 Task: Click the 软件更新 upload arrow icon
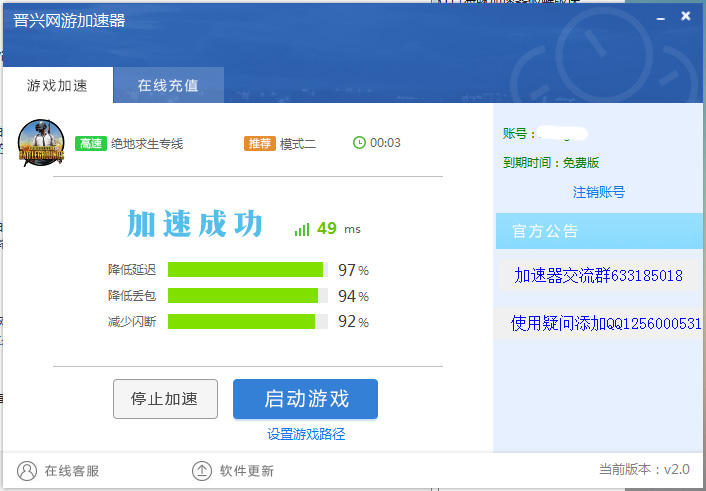tap(201, 470)
